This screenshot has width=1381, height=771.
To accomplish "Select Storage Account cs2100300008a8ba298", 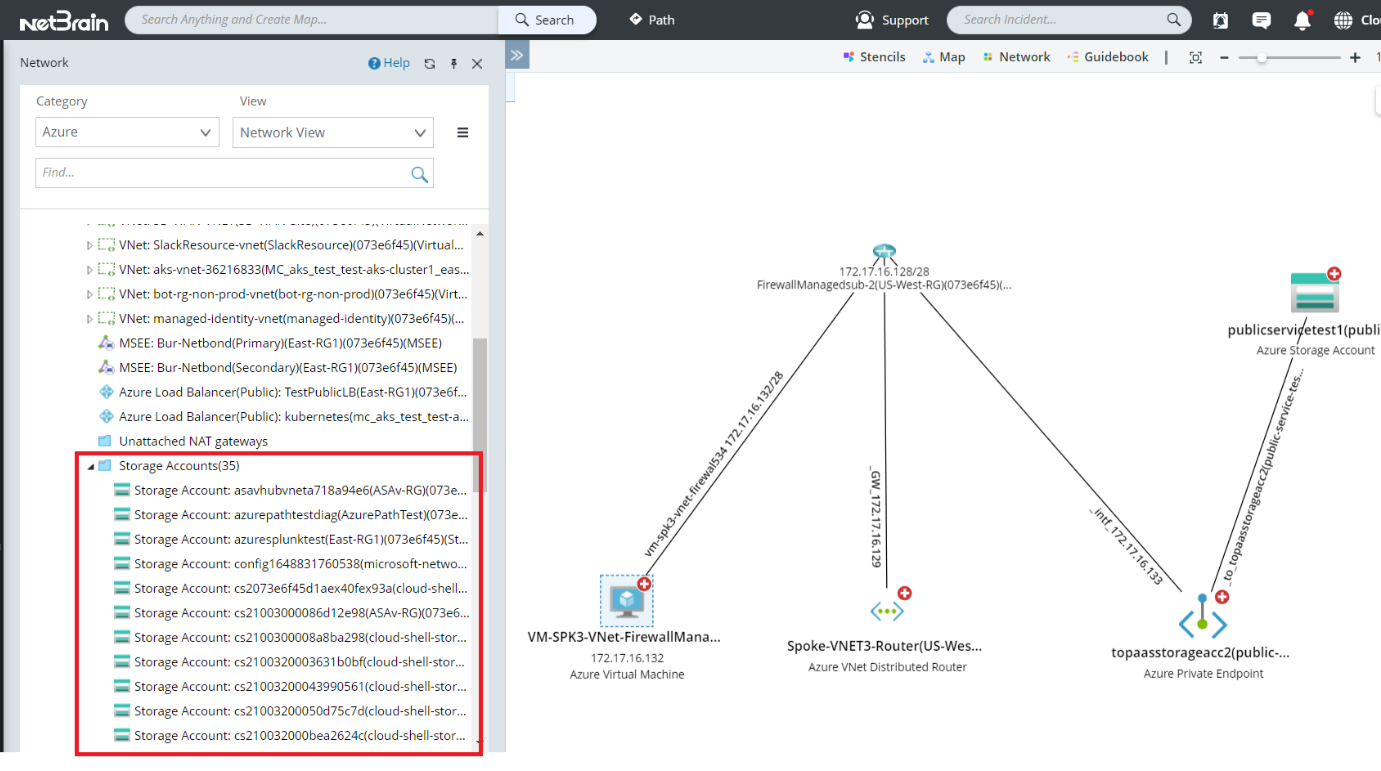I will (291, 637).
